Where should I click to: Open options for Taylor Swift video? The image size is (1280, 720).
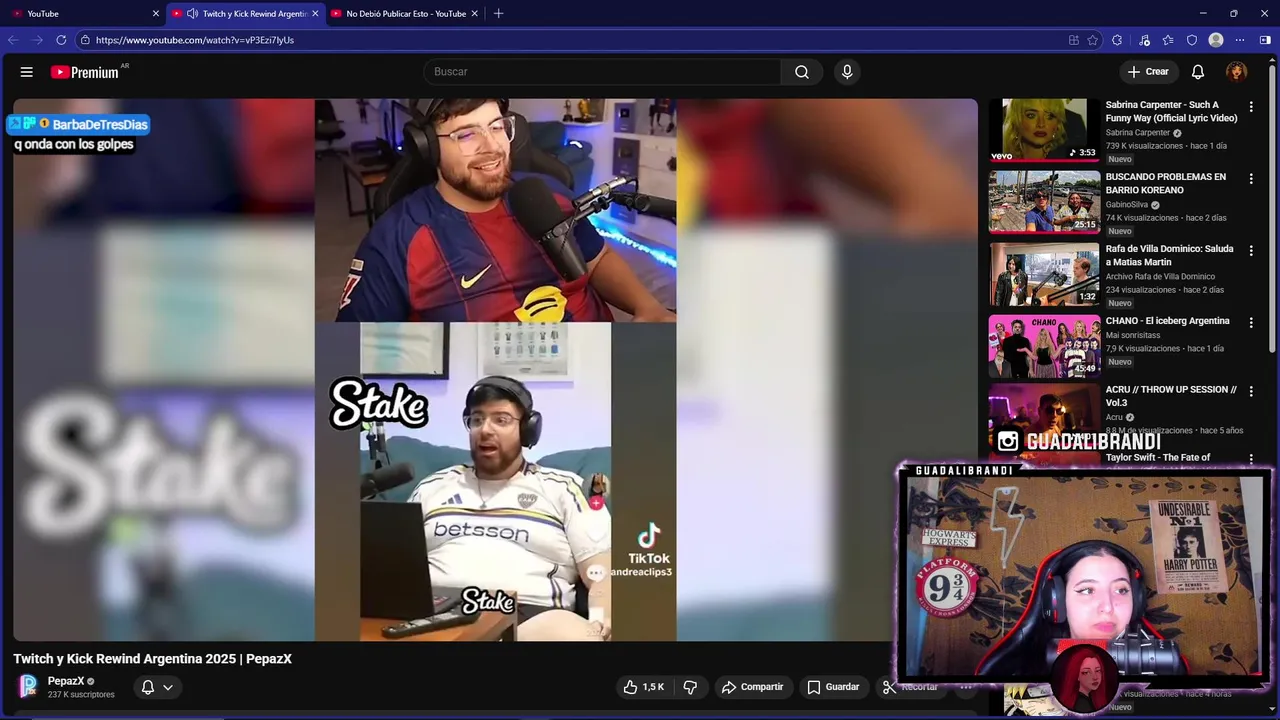pos(1251,459)
